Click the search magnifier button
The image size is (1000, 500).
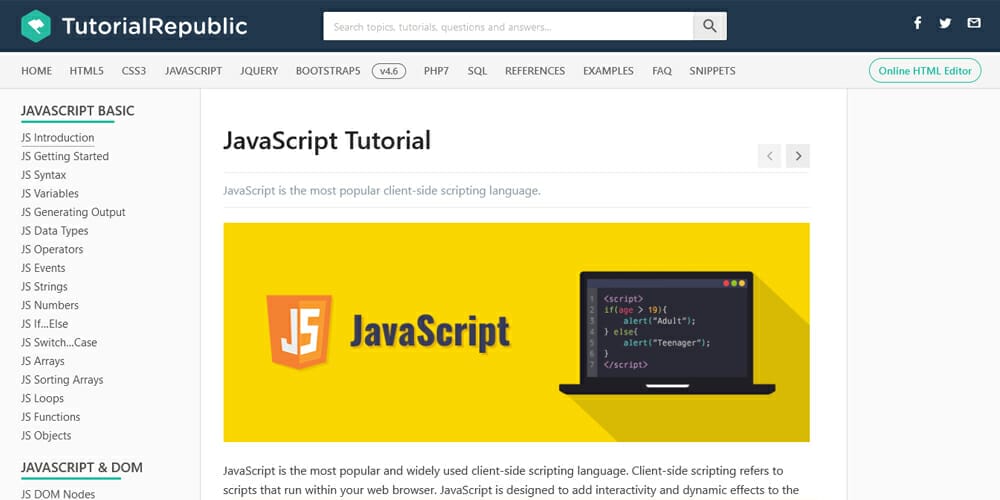pyautogui.click(x=709, y=27)
